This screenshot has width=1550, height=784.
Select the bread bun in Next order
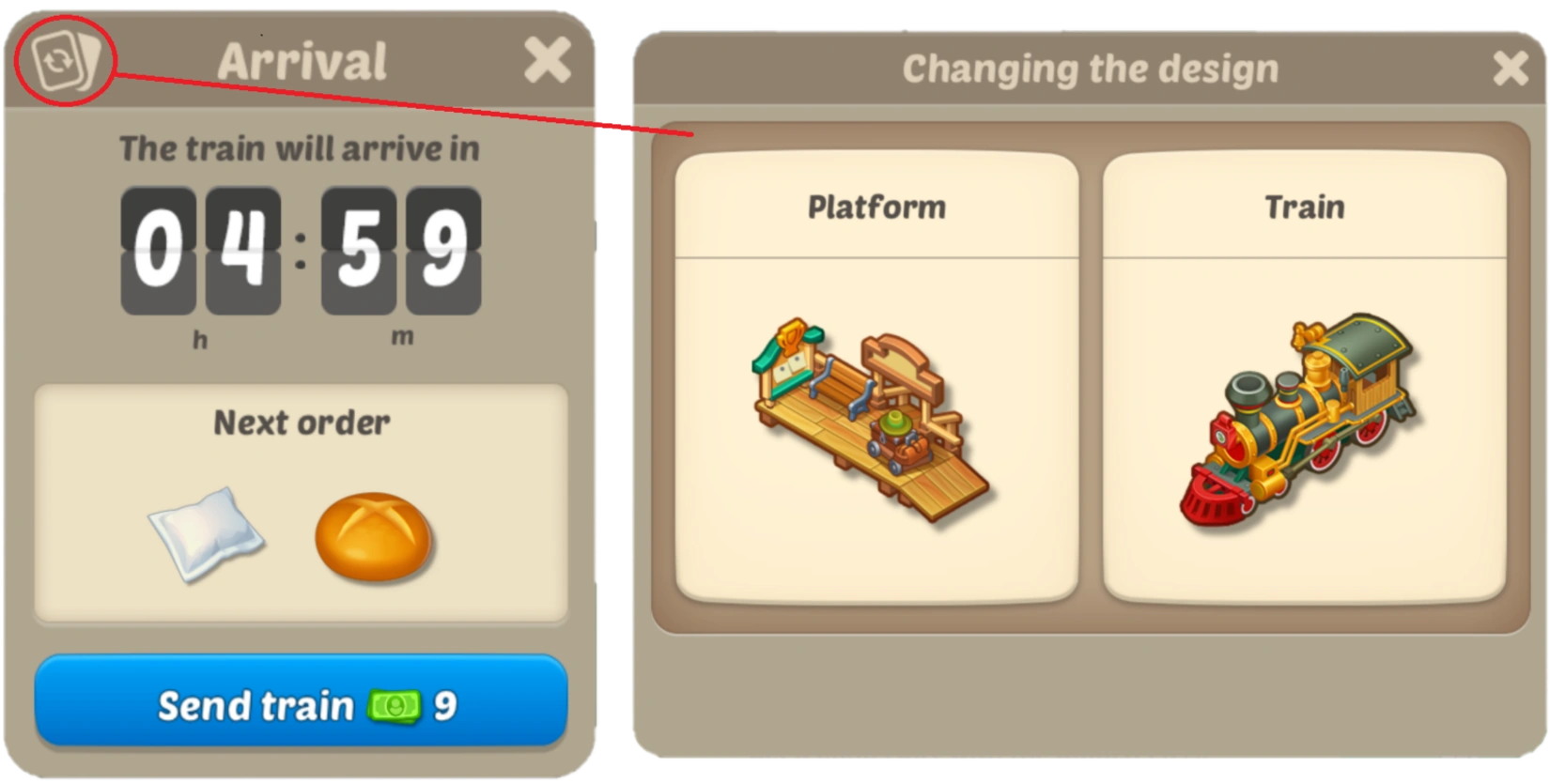pos(373,536)
